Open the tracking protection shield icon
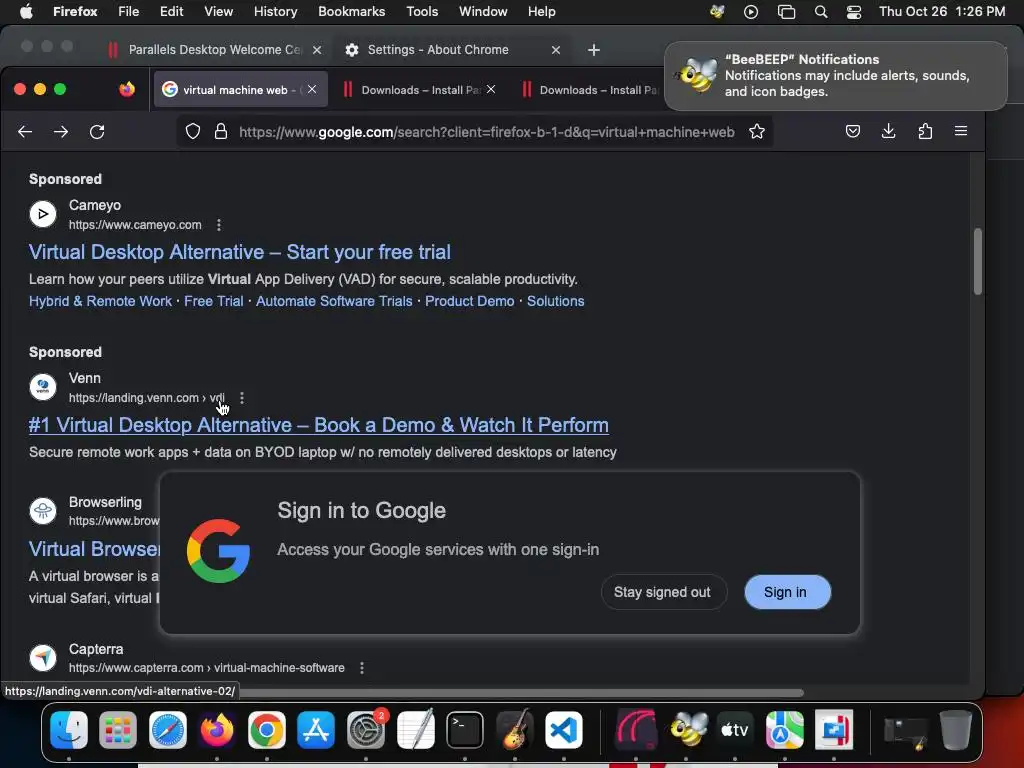 click(x=193, y=132)
